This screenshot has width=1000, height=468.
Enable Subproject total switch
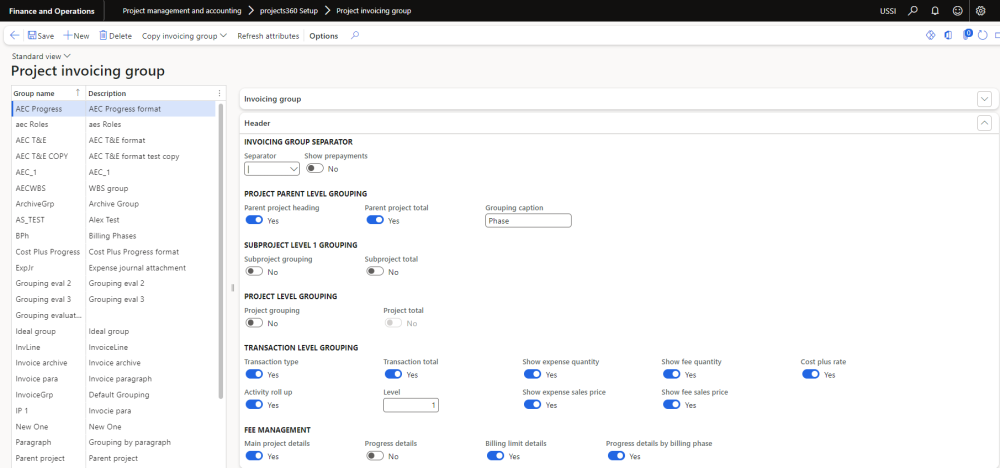tap(375, 272)
